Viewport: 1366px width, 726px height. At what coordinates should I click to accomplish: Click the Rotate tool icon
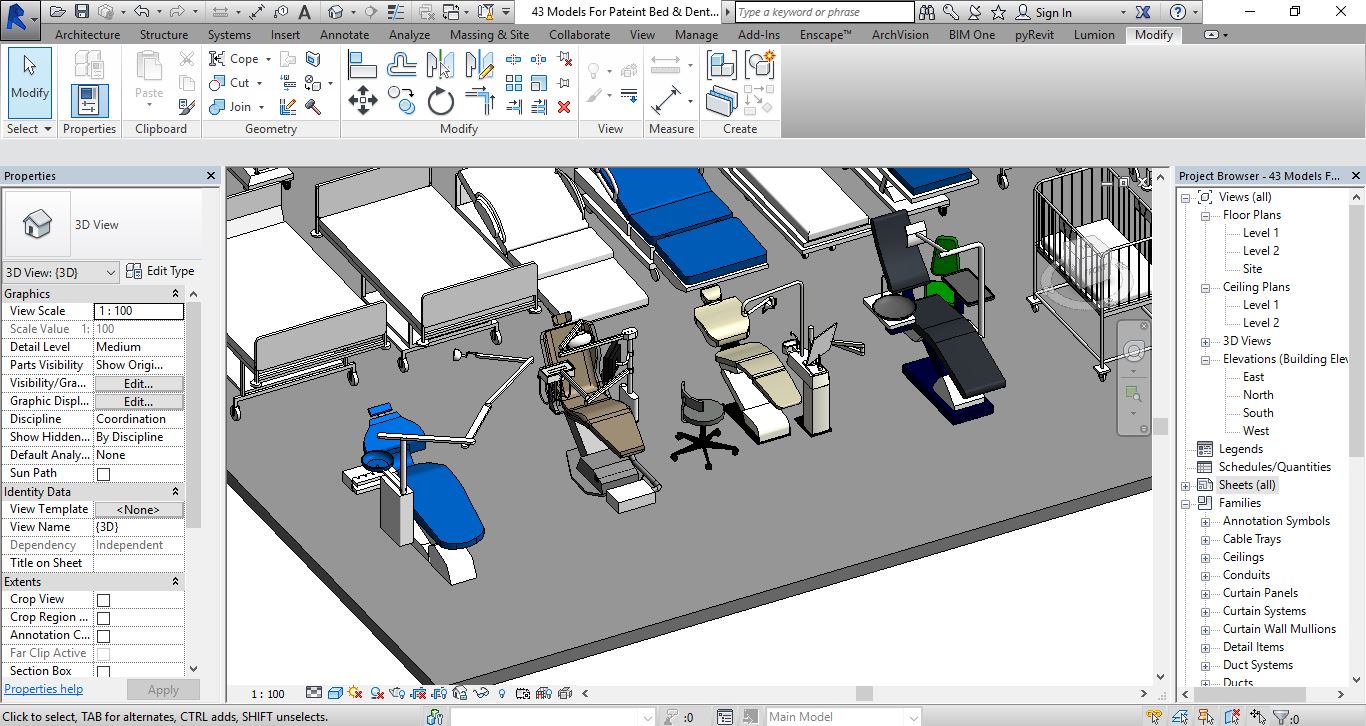441,101
